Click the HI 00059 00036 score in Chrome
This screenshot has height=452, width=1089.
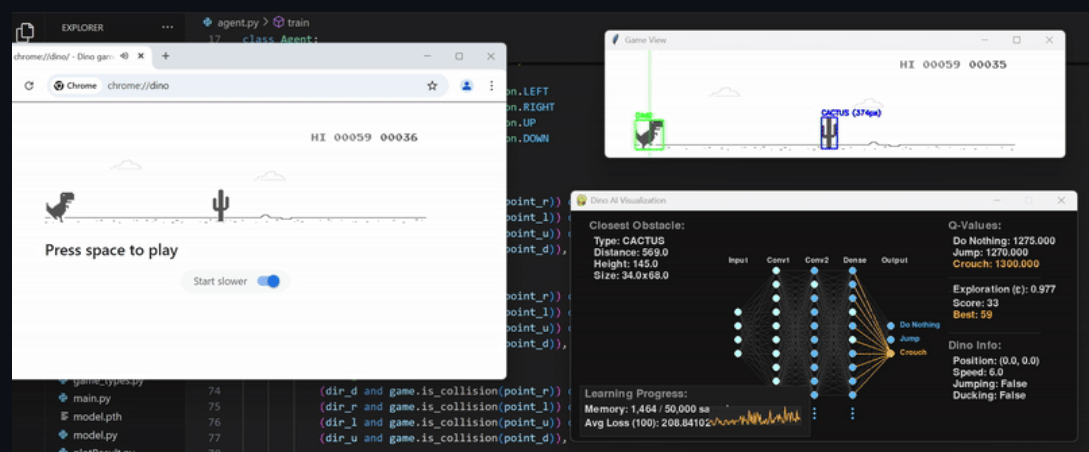coord(364,137)
